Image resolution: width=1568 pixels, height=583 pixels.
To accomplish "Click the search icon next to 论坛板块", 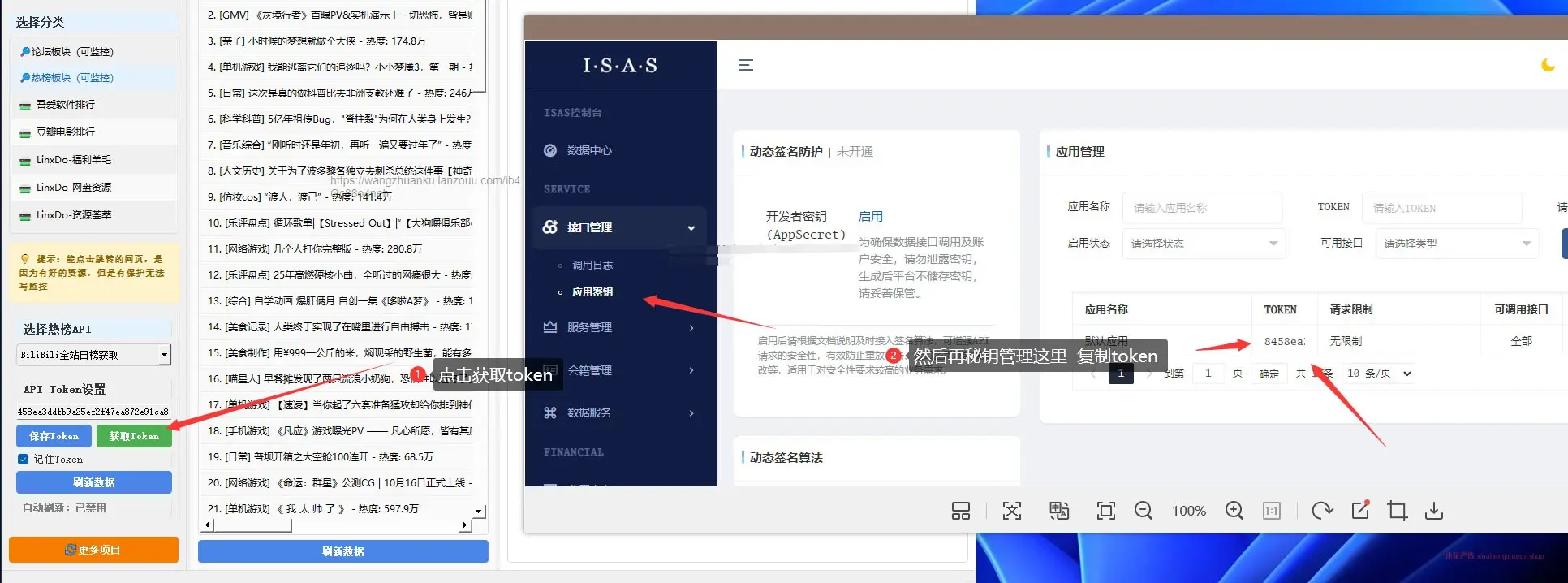I will pos(25,52).
